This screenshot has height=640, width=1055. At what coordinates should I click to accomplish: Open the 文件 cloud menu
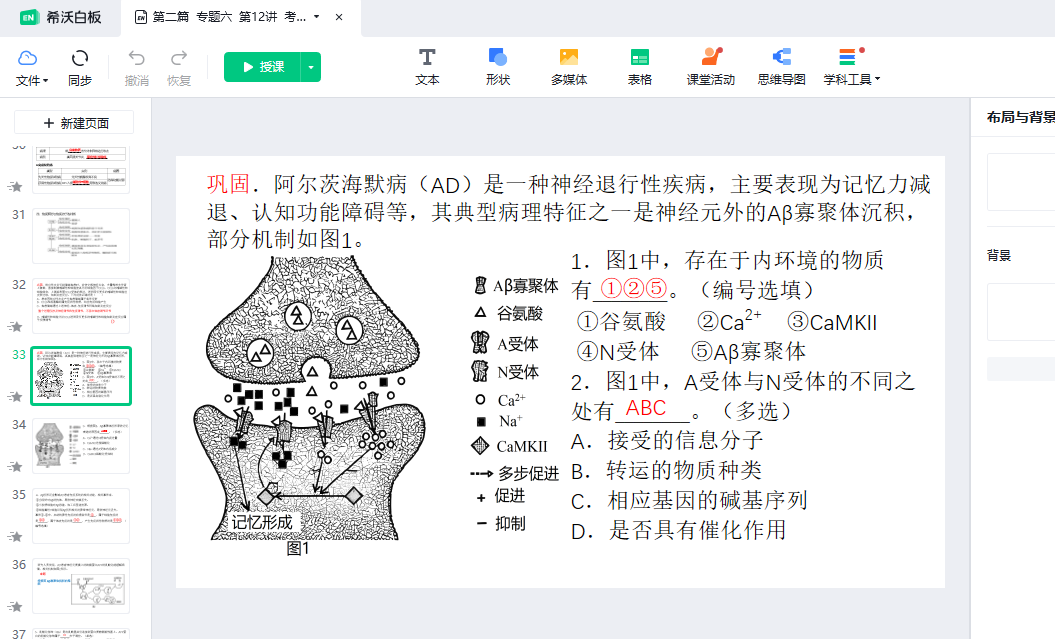(32, 68)
